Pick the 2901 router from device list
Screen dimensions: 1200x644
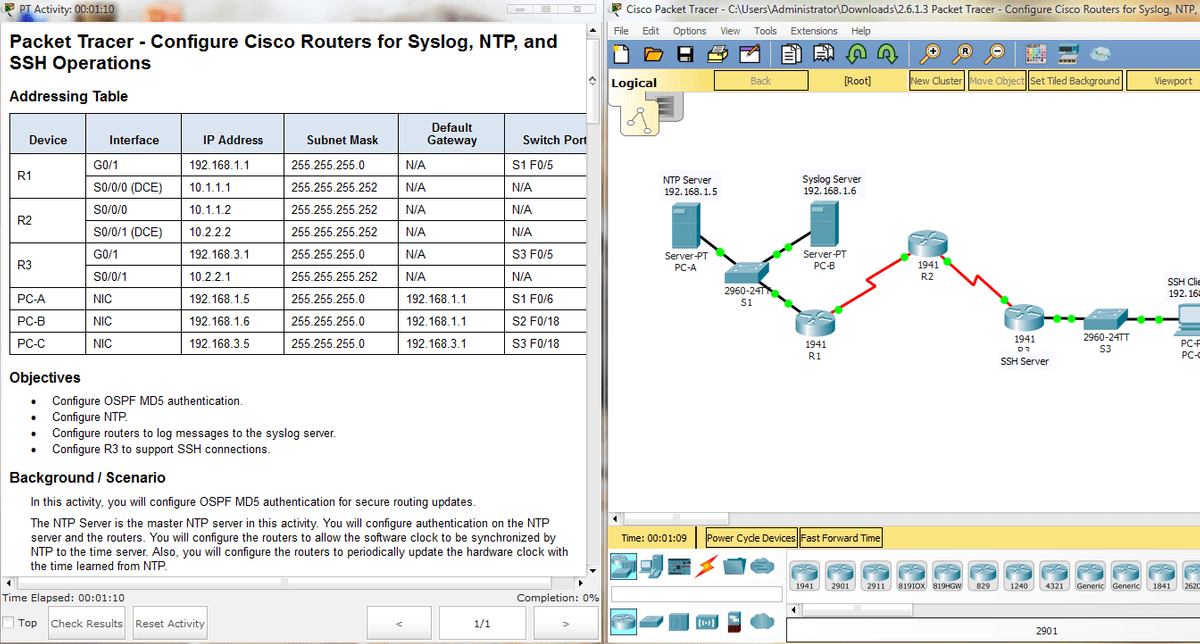pos(841,576)
